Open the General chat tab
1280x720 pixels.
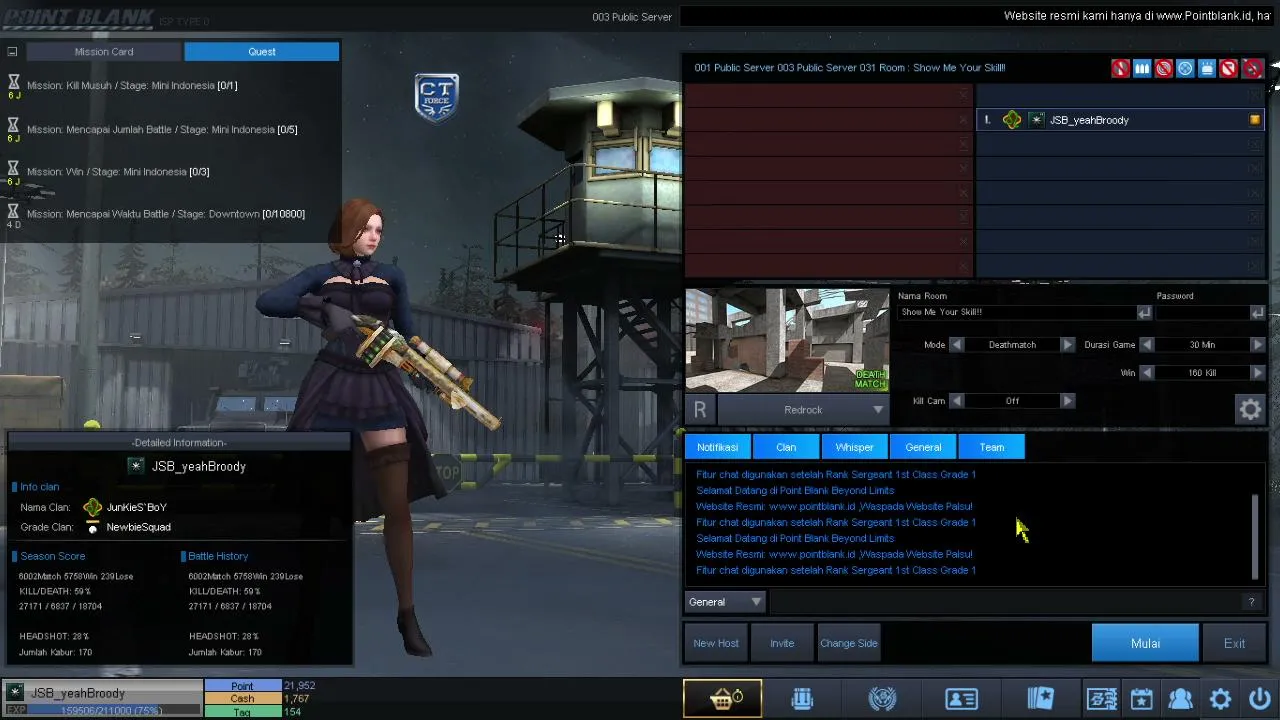click(x=923, y=447)
